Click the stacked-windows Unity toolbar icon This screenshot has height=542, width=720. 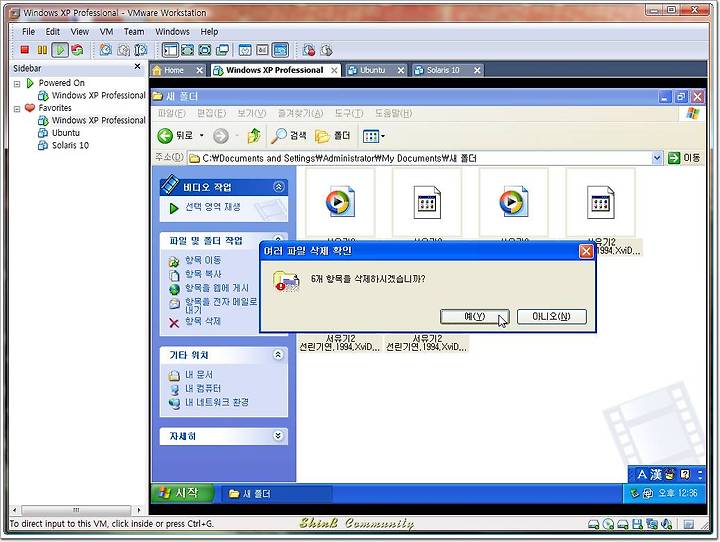[x=222, y=50]
